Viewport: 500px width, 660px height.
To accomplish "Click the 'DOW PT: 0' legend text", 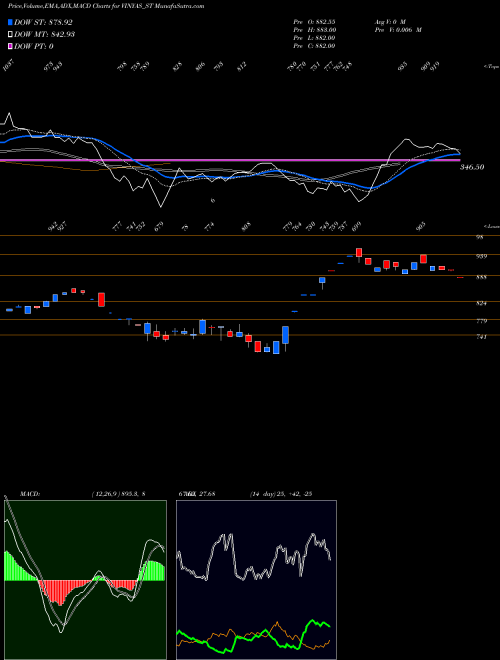I will (x=34, y=46).
